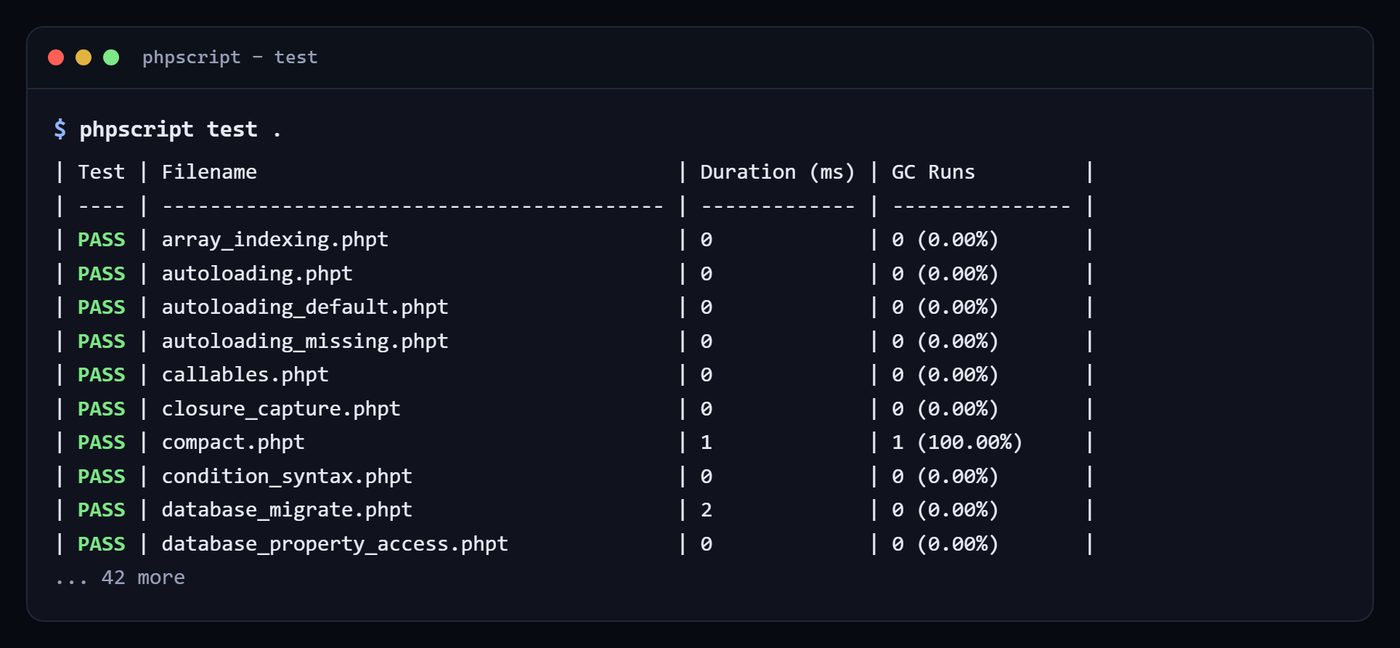Click PASS status for condition_syntax.phpt
Viewport: 1400px width, 648px height.
pos(101,476)
